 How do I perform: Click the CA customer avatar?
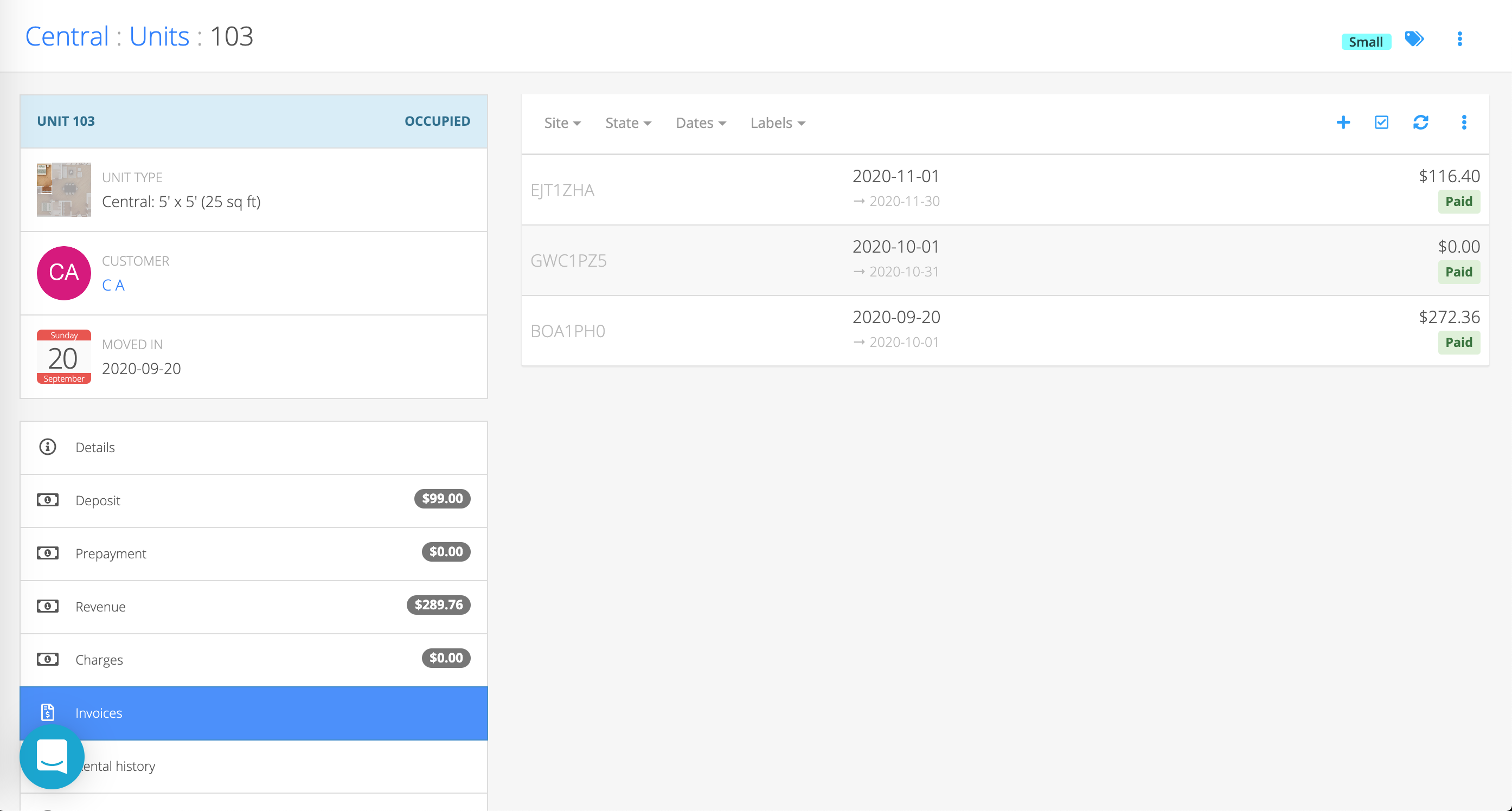(x=63, y=273)
